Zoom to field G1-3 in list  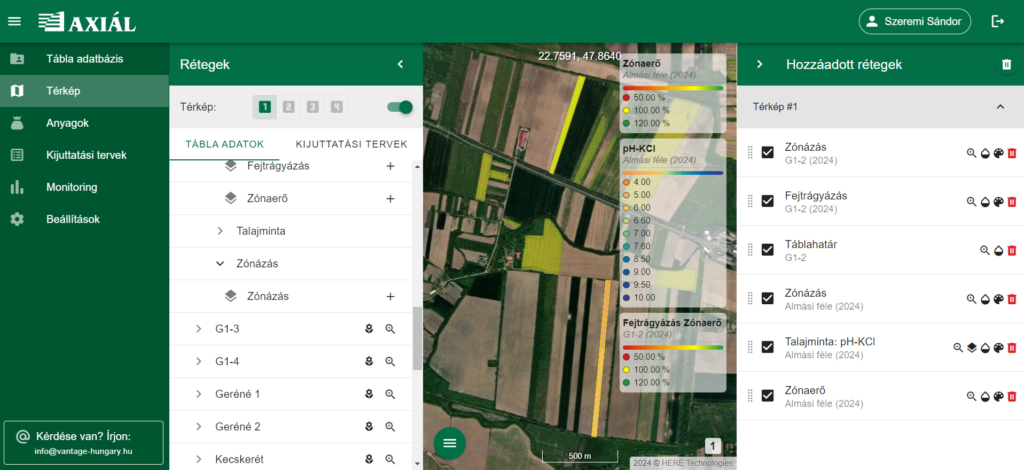[x=391, y=329]
